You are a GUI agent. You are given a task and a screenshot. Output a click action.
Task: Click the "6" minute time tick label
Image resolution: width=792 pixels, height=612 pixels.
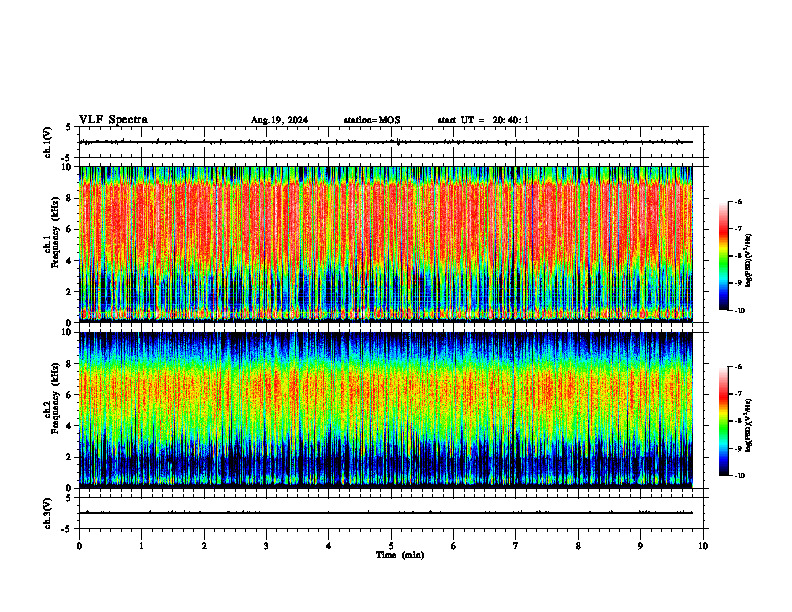click(x=453, y=546)
